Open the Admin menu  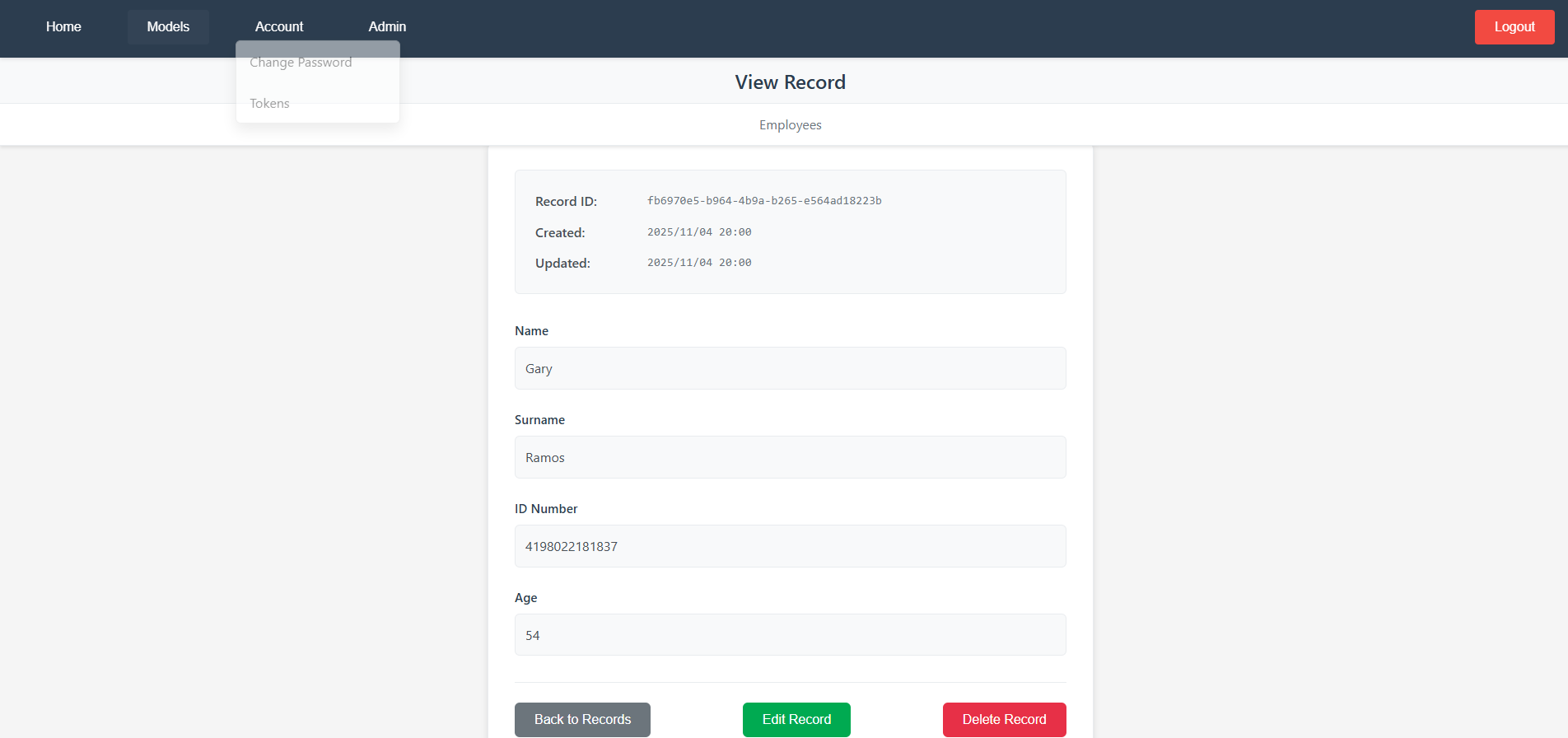pos(387,27)
